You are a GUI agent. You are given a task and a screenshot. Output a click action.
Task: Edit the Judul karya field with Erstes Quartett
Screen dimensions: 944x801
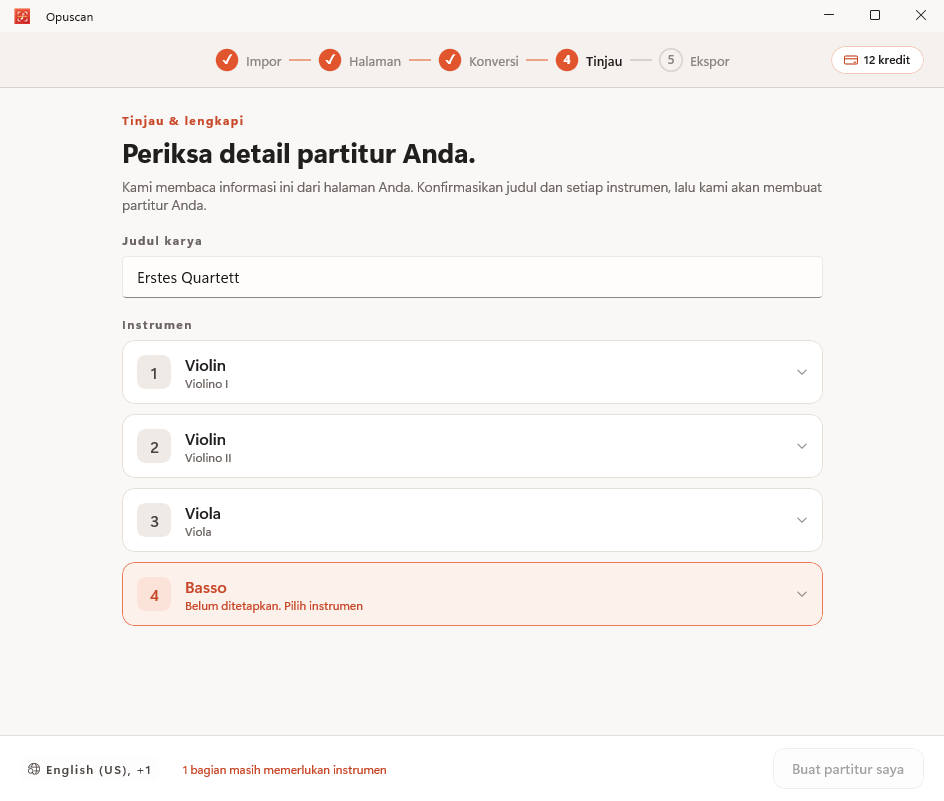click(472, 277)
